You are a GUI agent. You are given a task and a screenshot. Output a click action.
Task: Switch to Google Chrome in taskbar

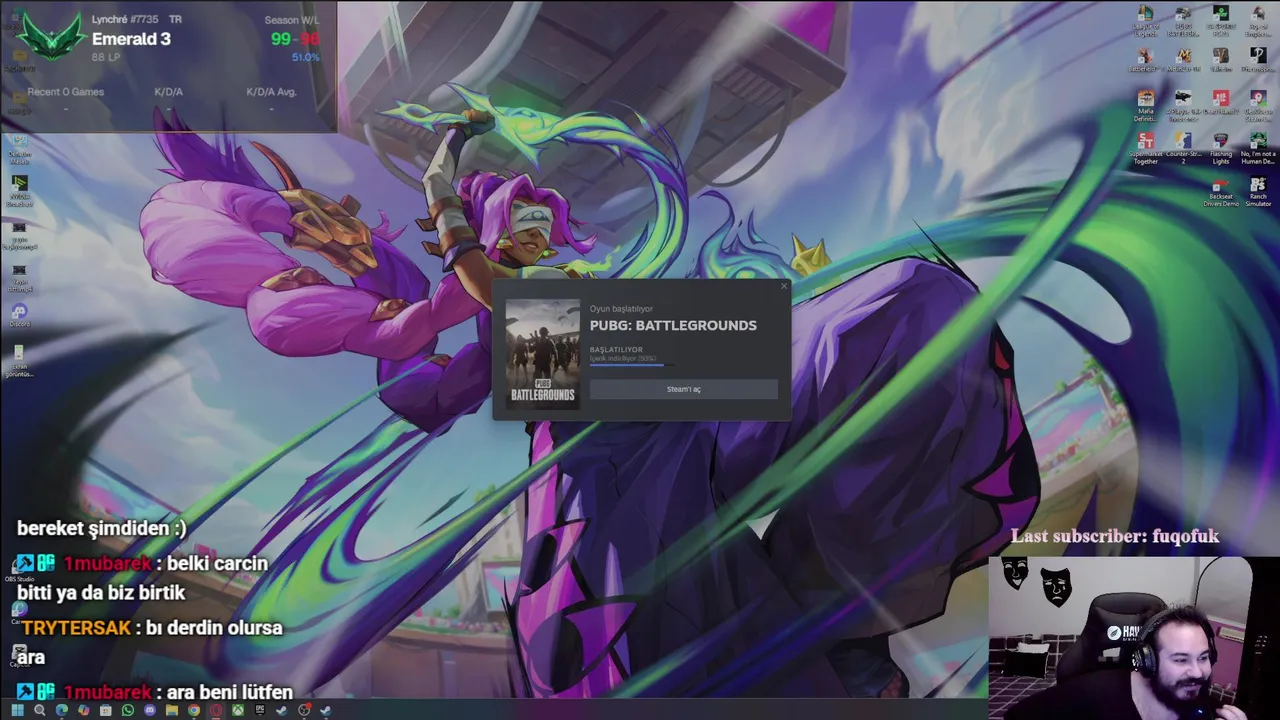[x=194, y=710]
